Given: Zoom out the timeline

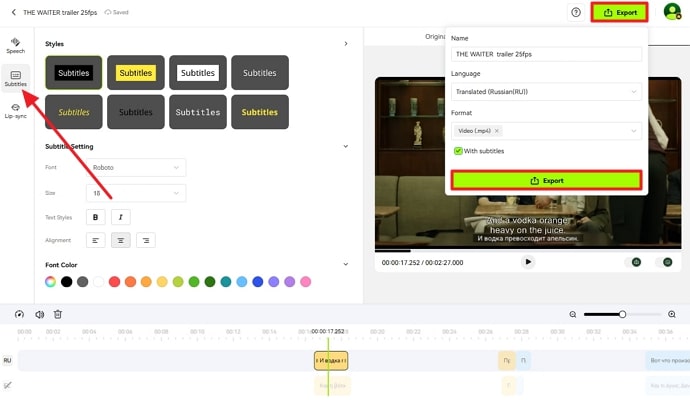Looking at the screenshot, I should click(x=573, y=314).
